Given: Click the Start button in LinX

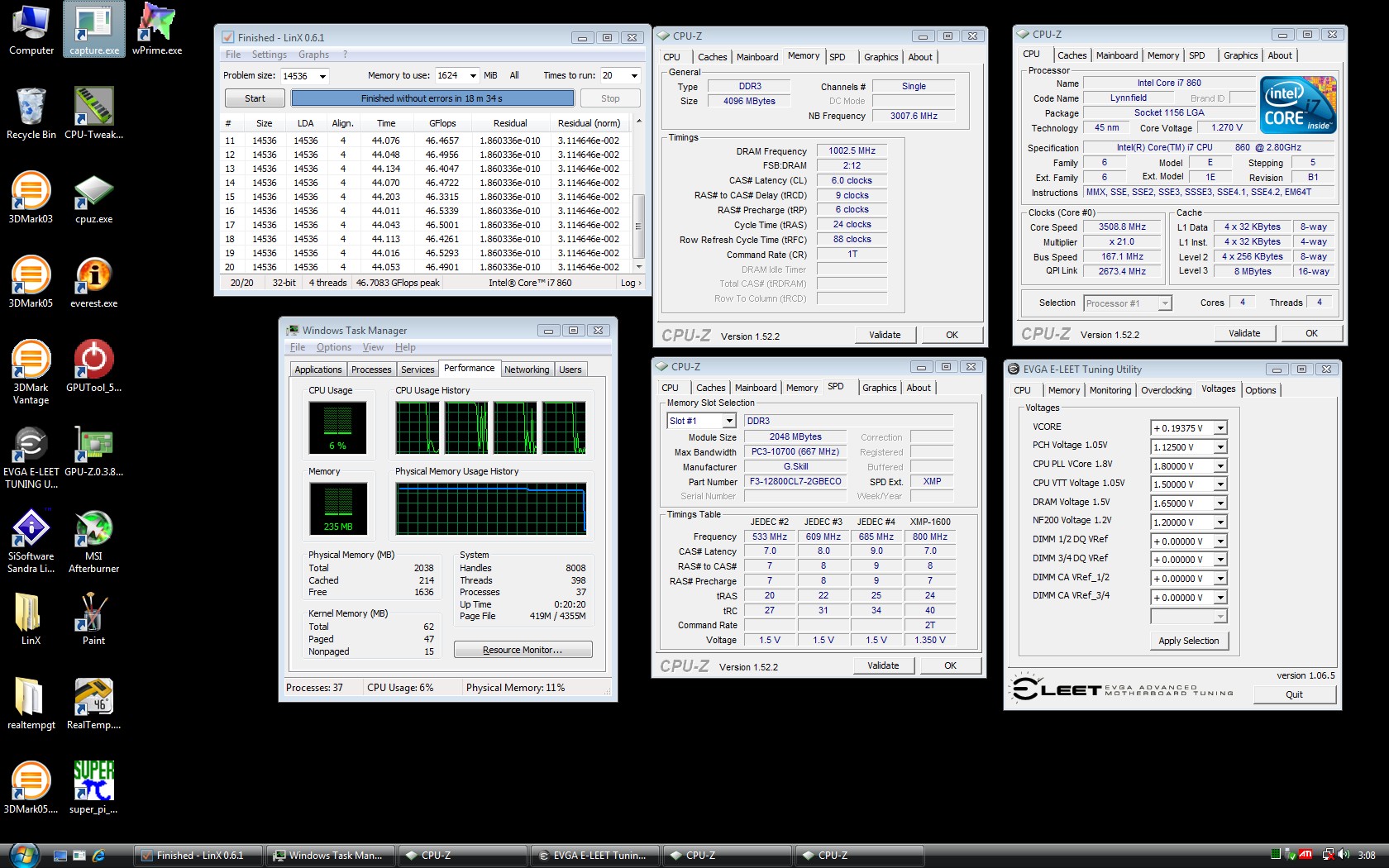Looking at the screenshot, I should (x=255, y=98).
